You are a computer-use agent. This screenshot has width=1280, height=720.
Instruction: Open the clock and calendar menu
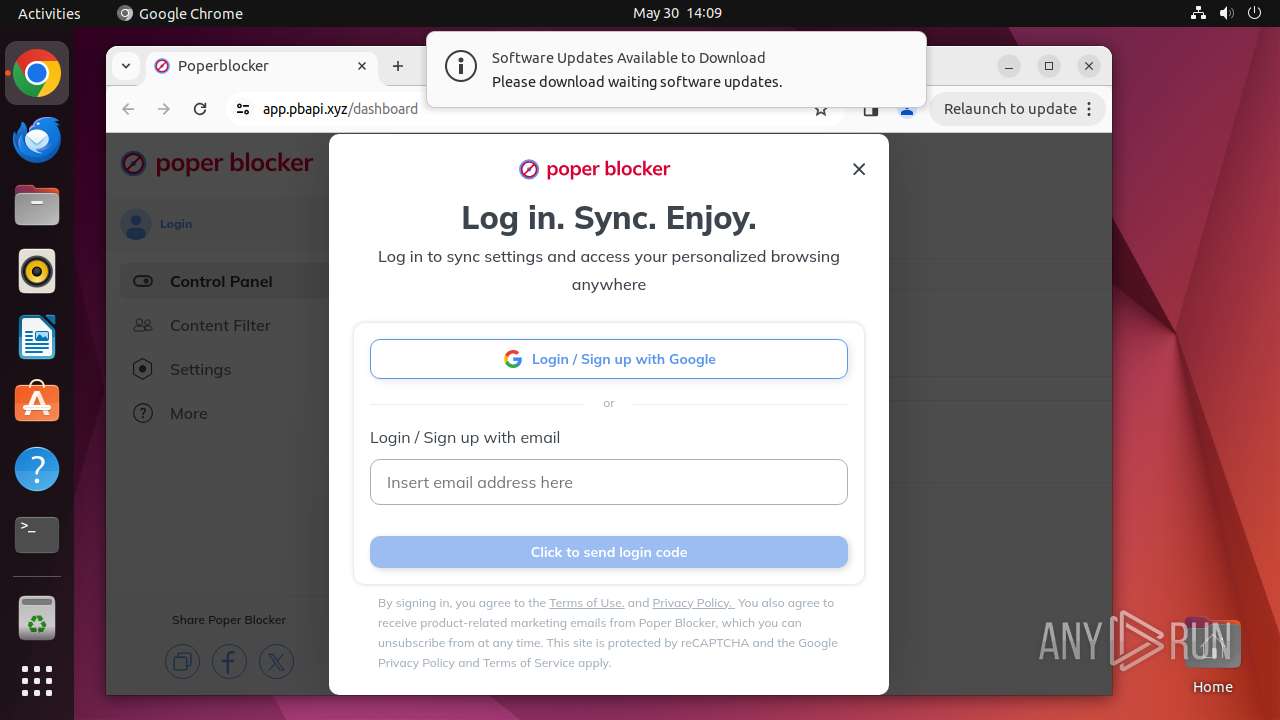pos(677,13)
